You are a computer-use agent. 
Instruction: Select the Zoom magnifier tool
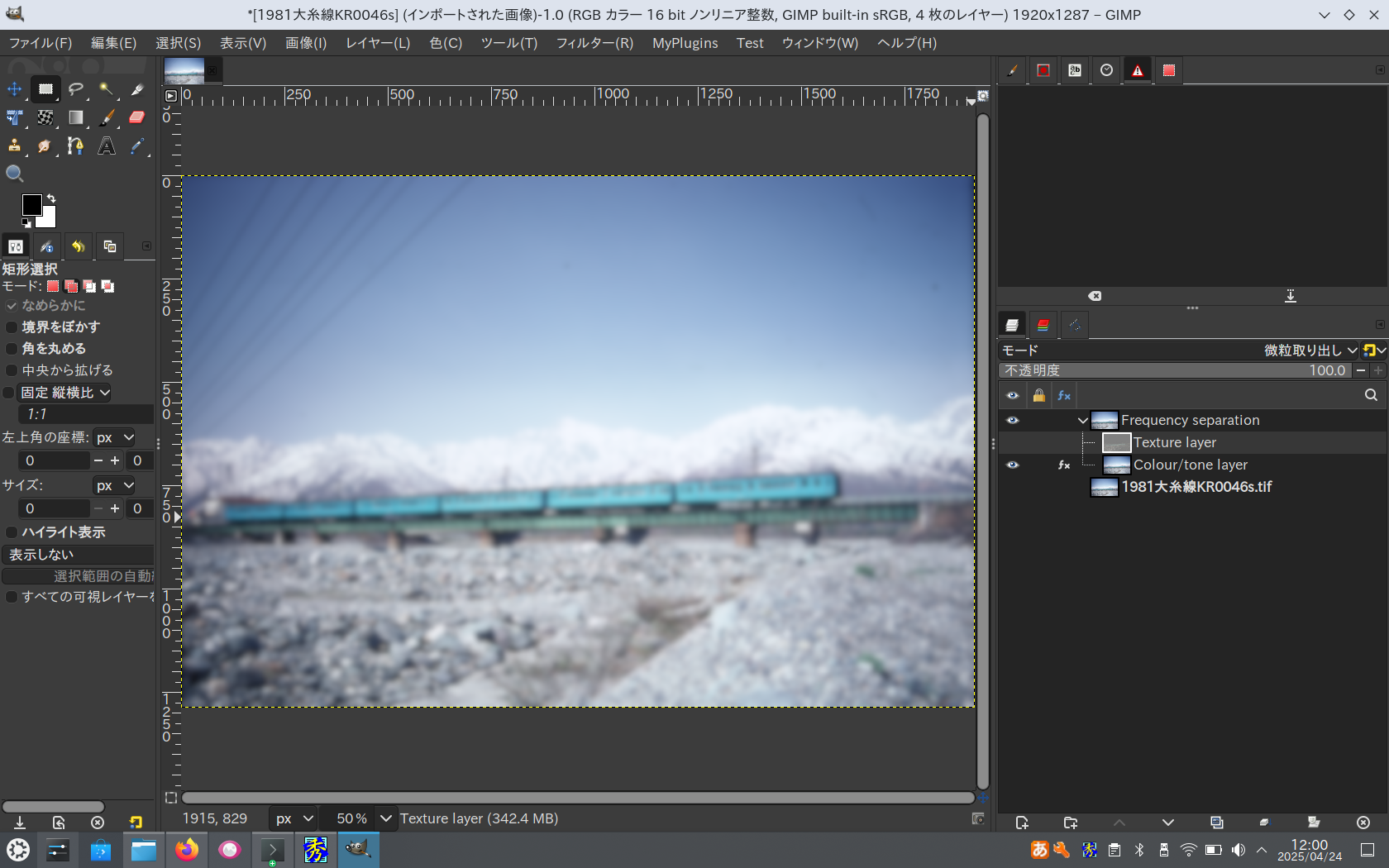point(14,174)
